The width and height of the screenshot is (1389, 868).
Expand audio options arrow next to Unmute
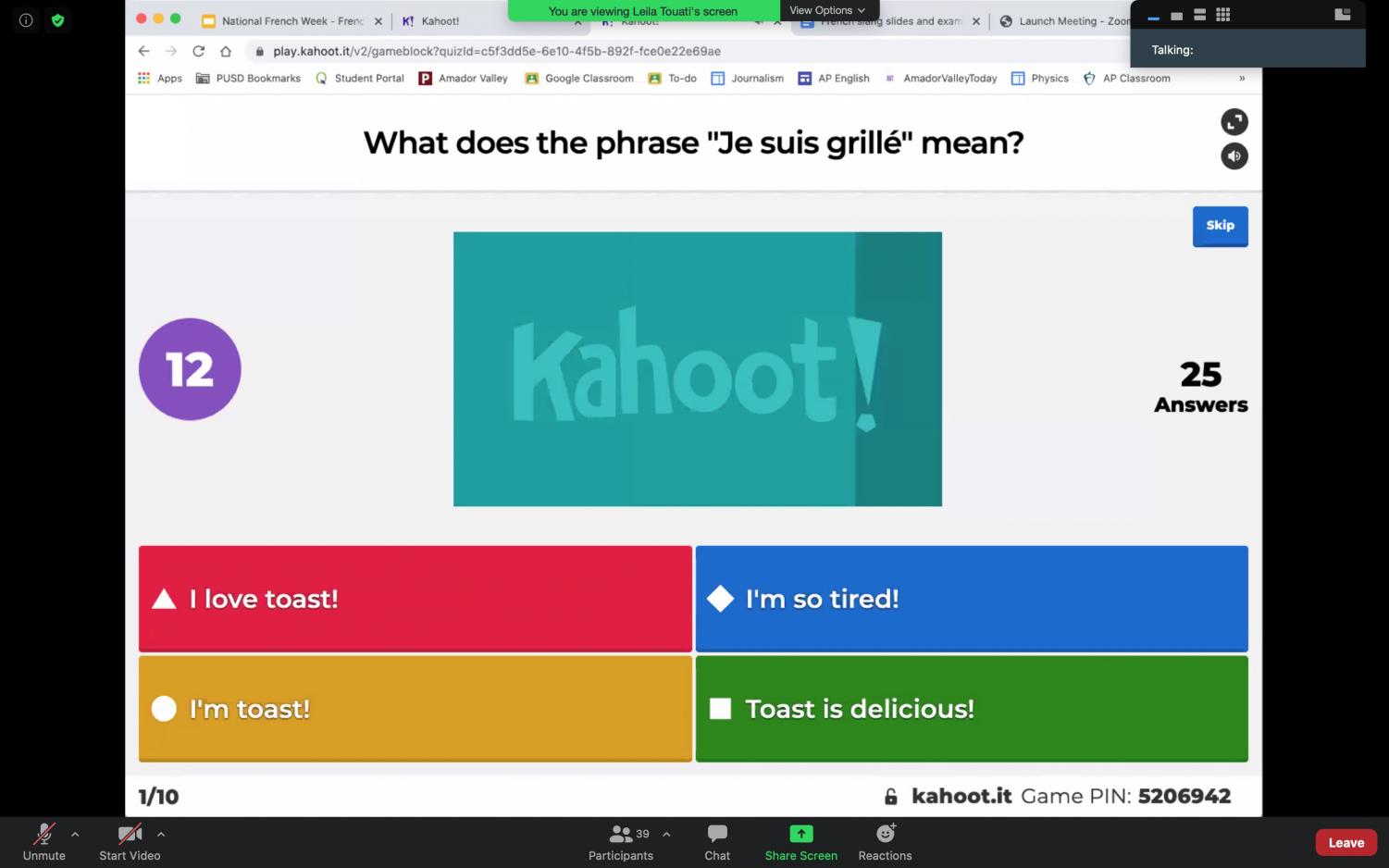pos(75,834)
